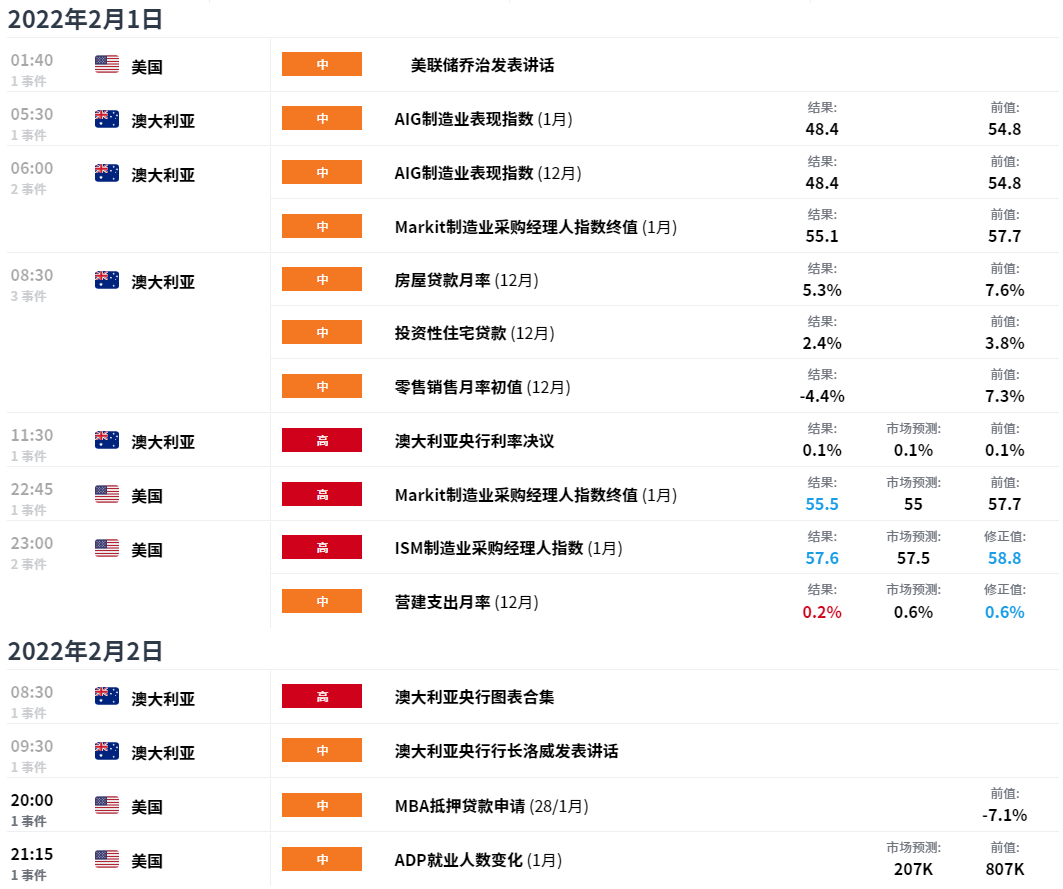Viewport: 1063px width, 889px height.
Task: Click the 20:00 time entry
Action: point(32,800)
